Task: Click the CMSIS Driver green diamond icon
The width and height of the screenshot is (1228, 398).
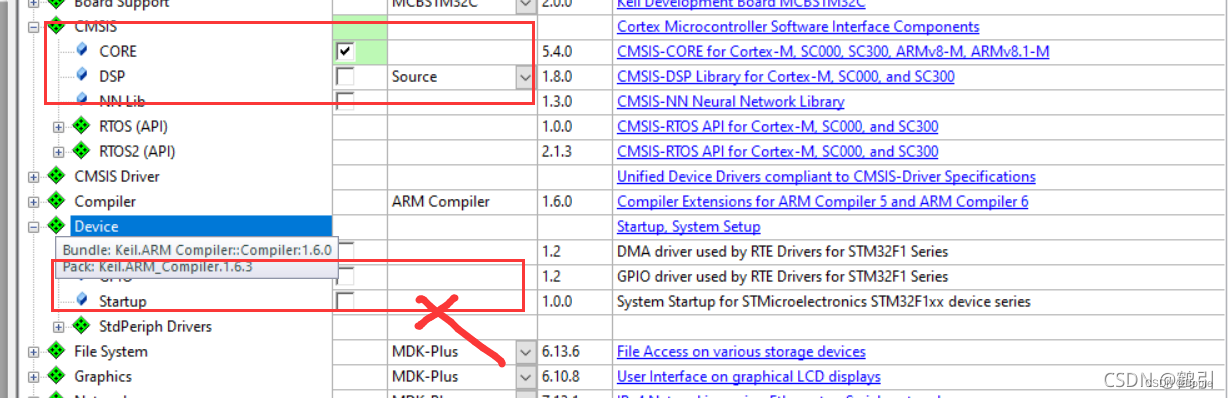Action: 56,176
